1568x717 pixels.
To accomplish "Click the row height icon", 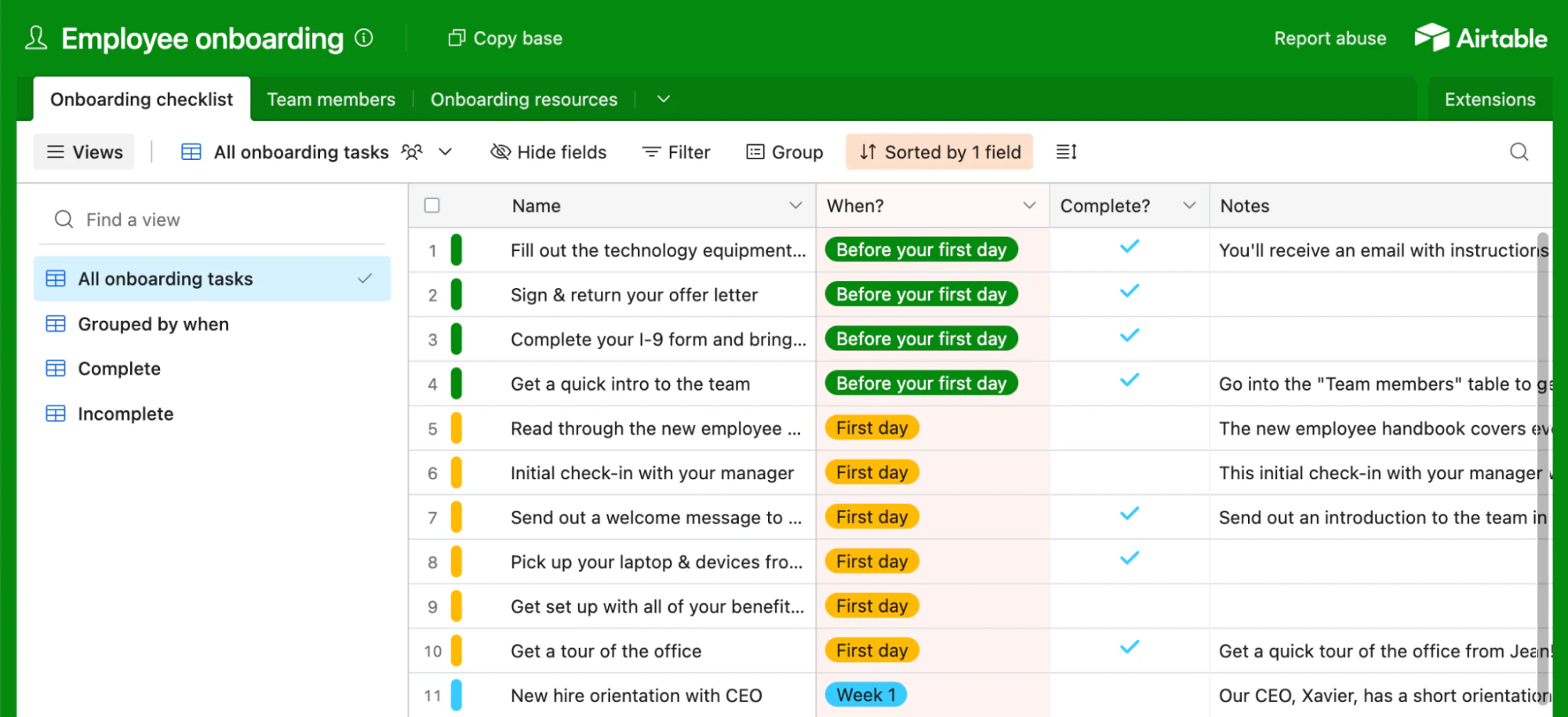I will [1066, 152].
